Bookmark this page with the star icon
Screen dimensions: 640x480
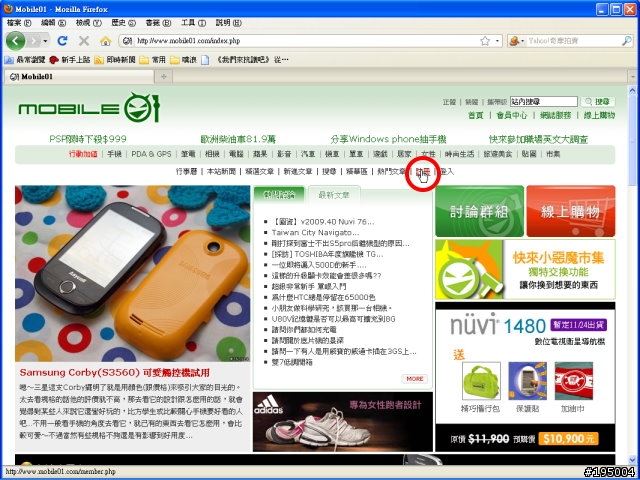484,41
